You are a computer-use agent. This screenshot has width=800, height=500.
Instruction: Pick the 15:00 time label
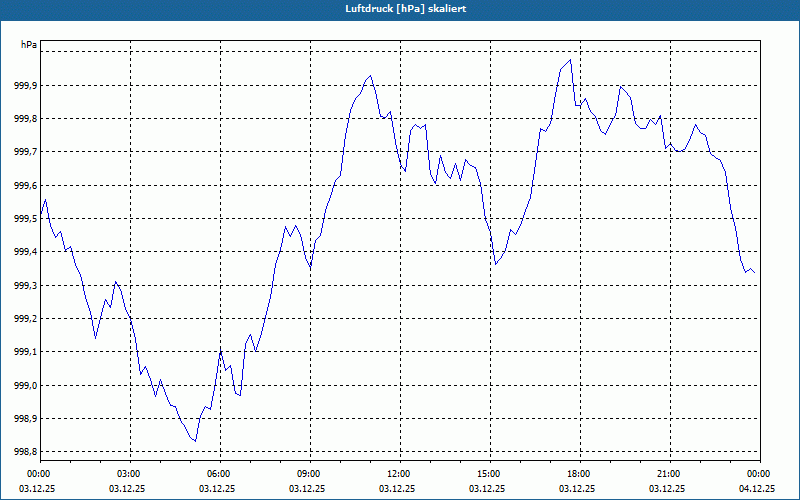tap(490, 474)
